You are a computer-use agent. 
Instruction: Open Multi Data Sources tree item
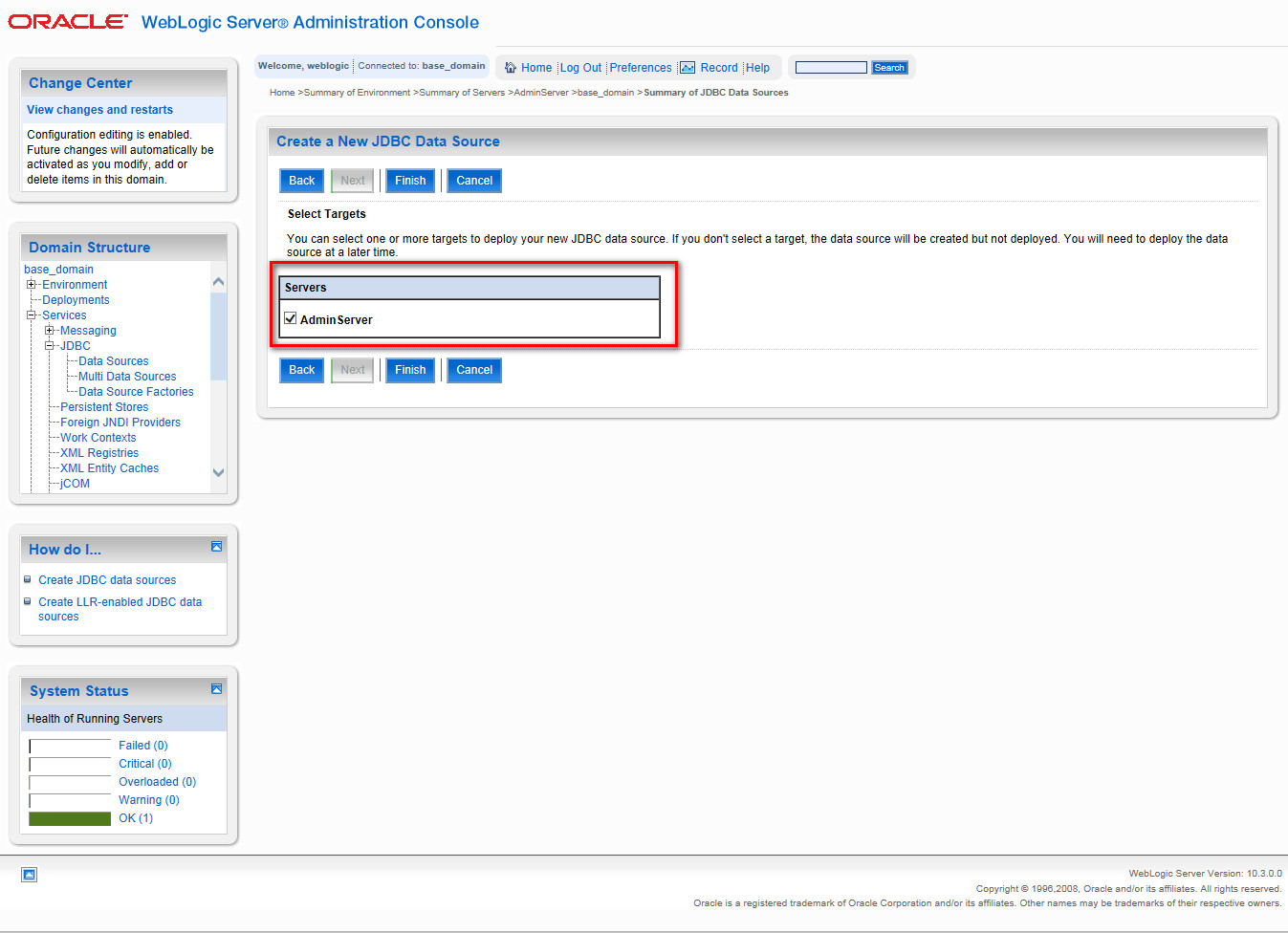[x=127, y=377]
